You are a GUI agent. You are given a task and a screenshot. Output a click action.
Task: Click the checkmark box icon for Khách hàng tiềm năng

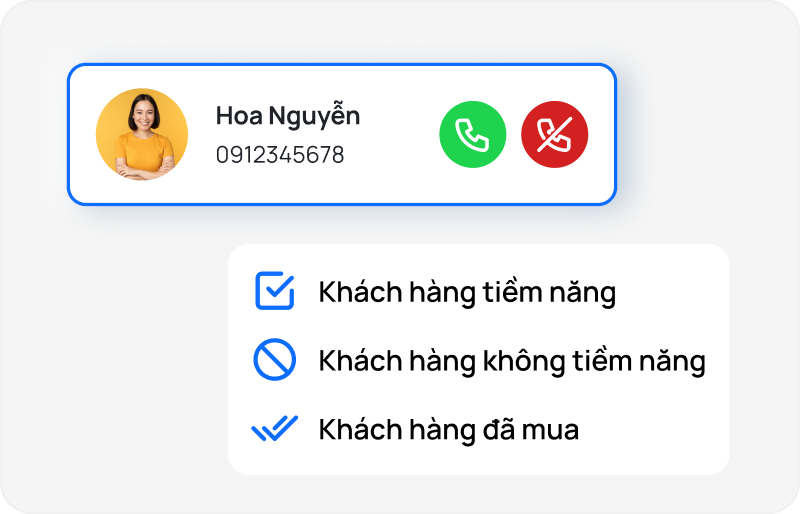click(x=274, y=290)
